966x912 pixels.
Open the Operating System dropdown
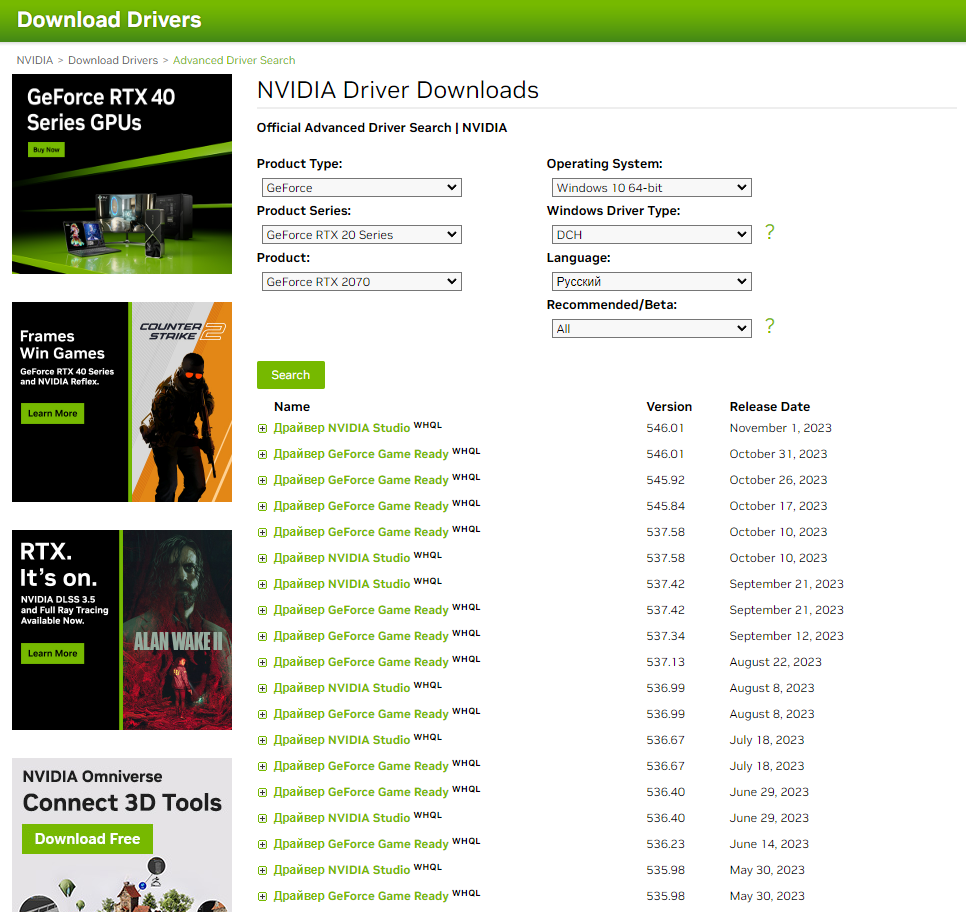click(650, 188)
